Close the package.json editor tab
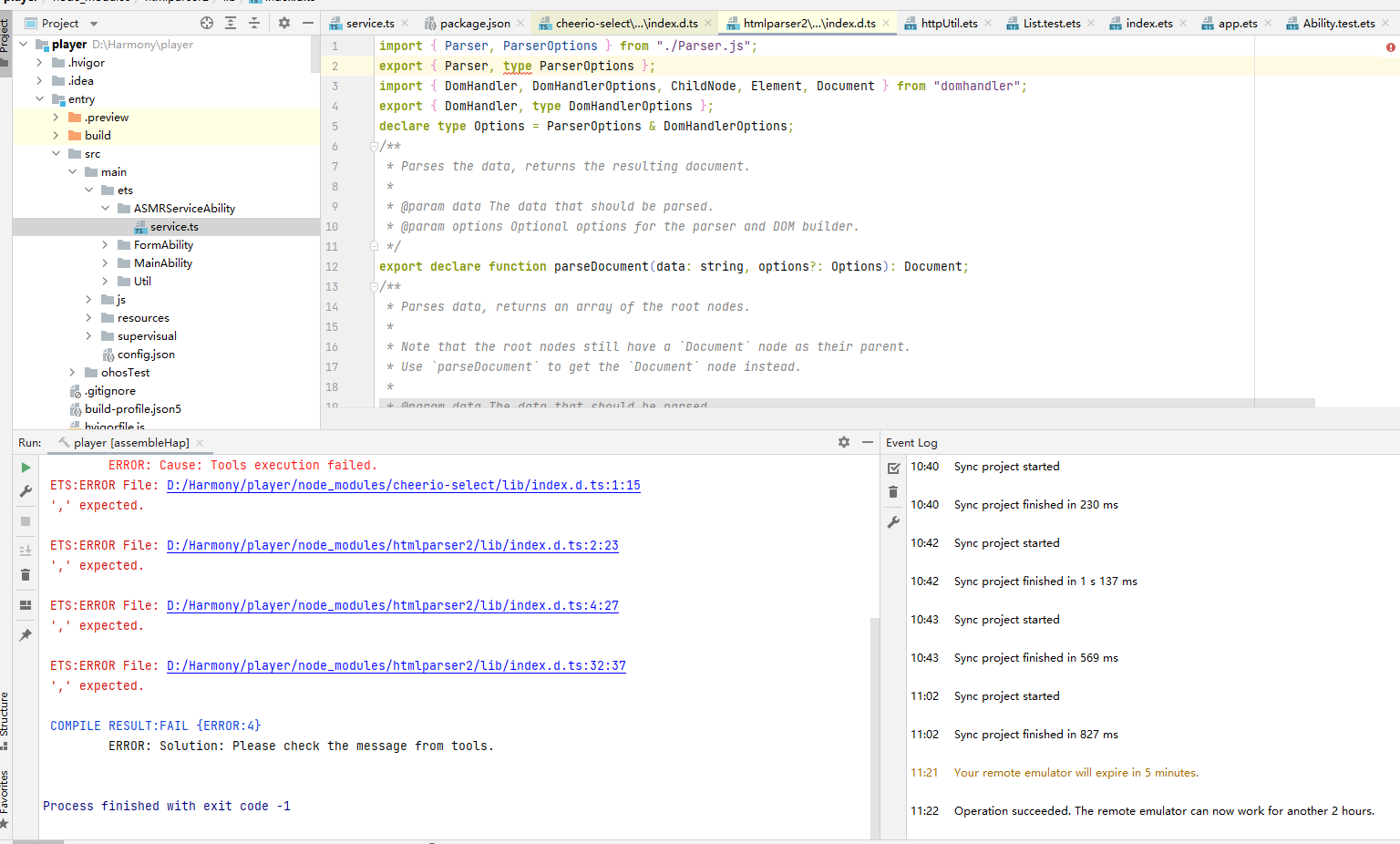Viewport: 1400px width, 844px height. pyautogui.click(x=520, y=24)
